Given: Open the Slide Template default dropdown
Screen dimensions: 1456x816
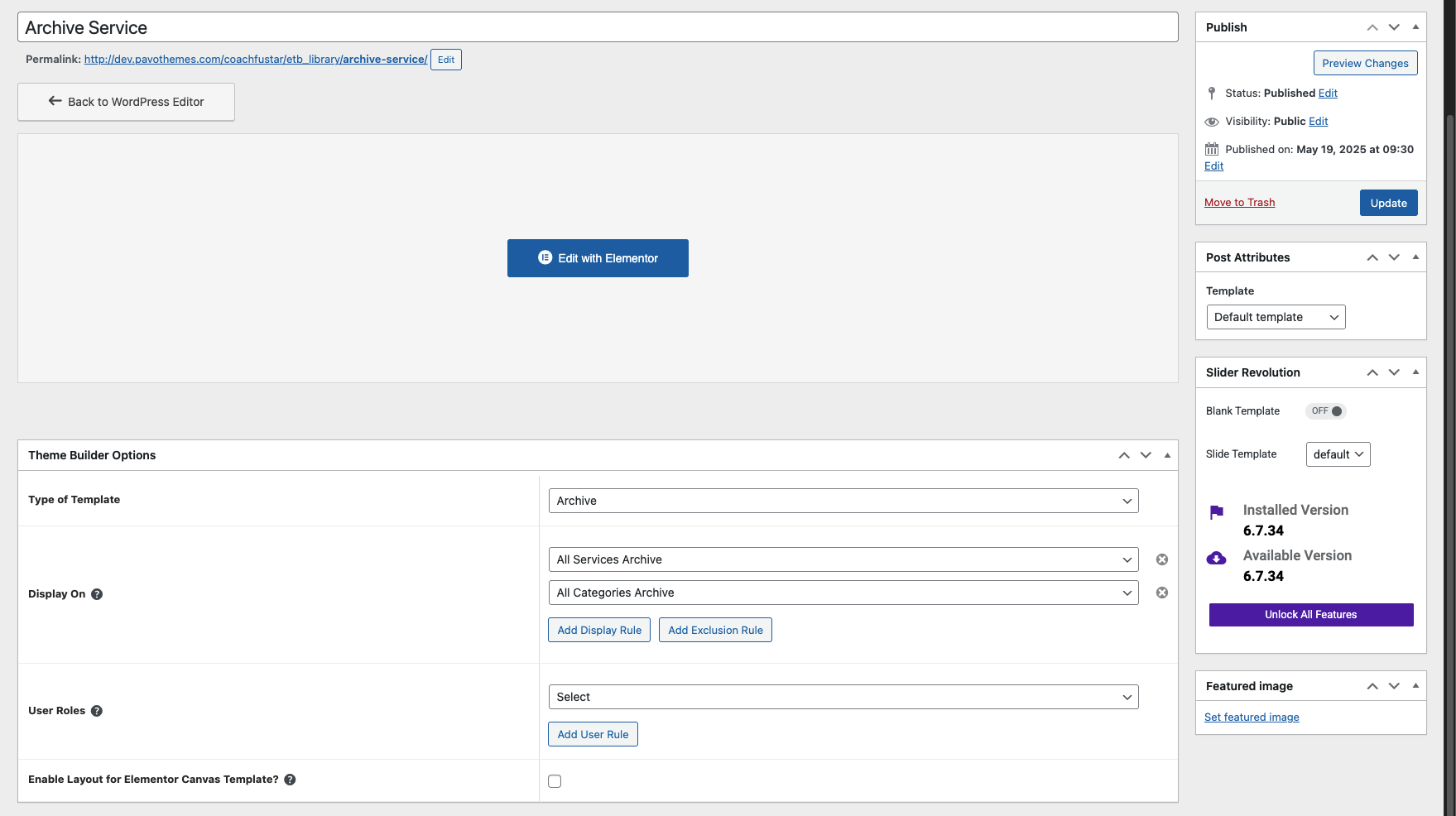Looking at the screenshot, I should click(1338, 454).
